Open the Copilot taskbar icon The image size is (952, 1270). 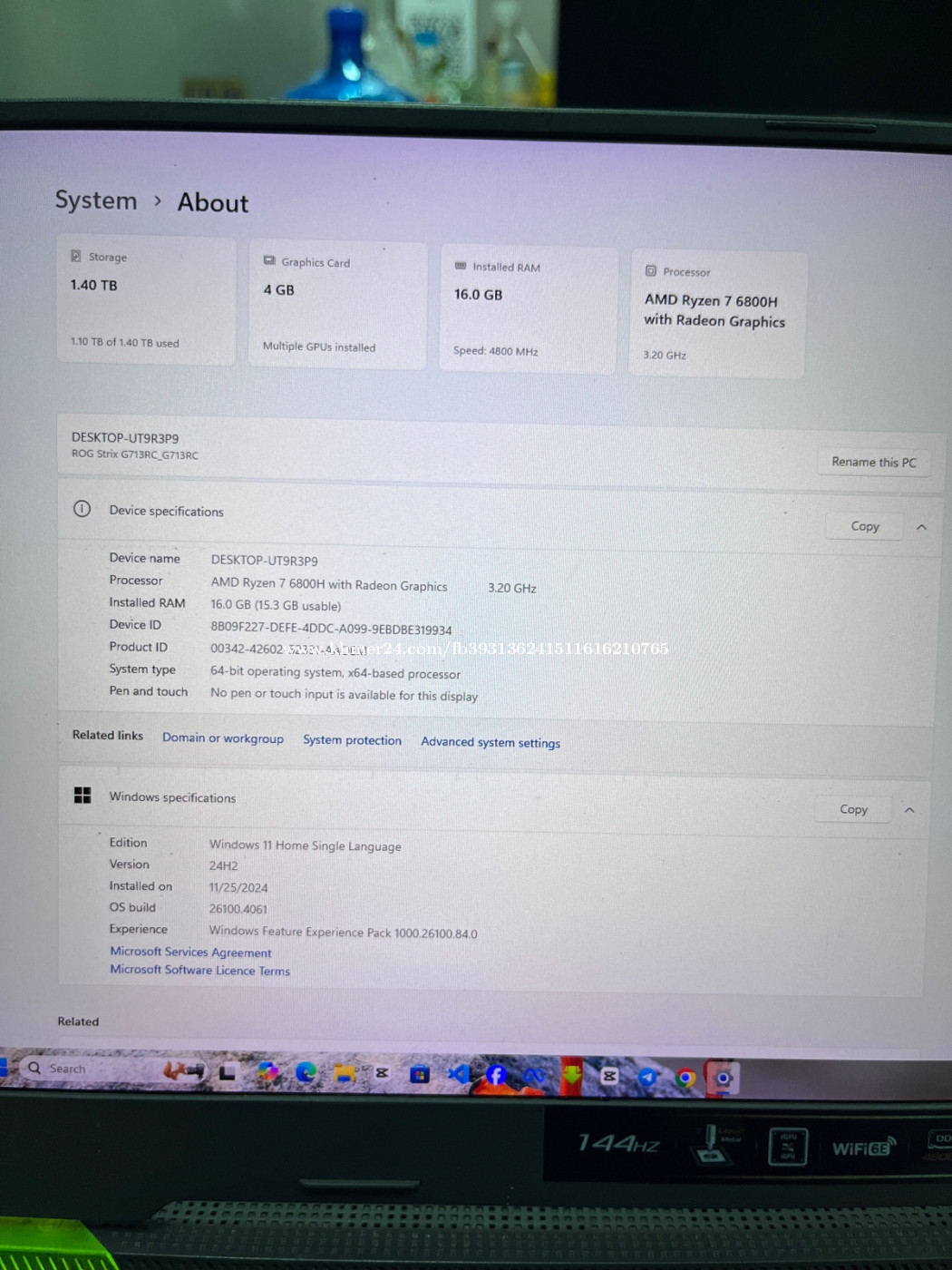coord(267,1073)
